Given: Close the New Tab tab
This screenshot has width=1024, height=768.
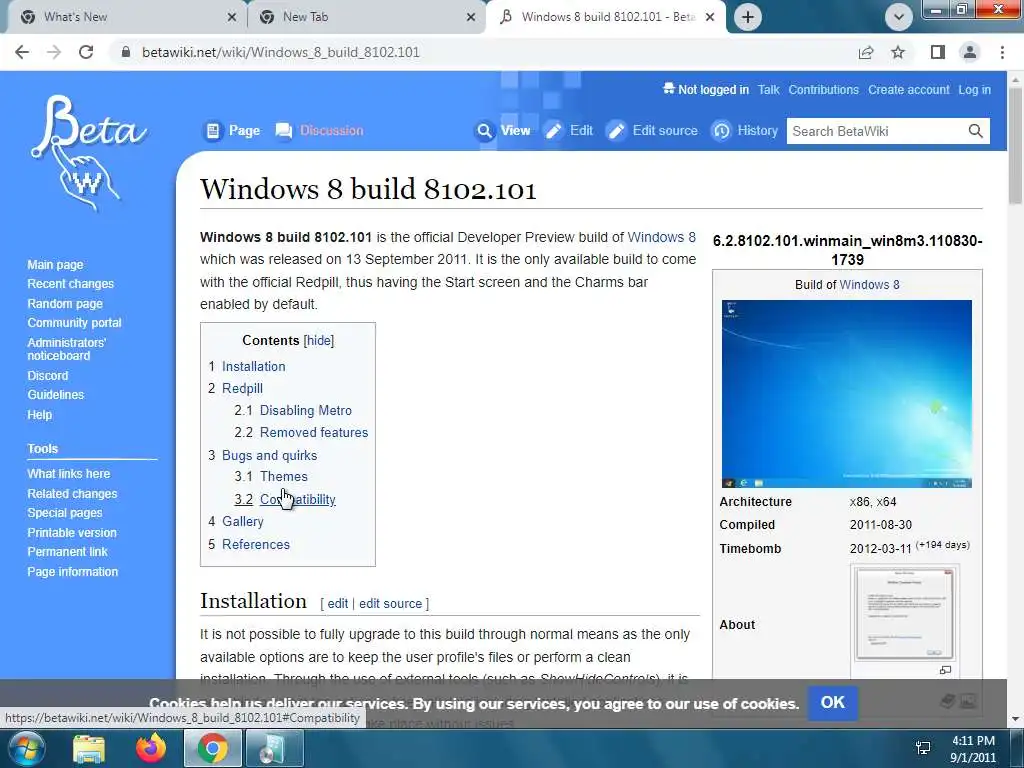Looking at the screenshot, I should click(471, 17).
